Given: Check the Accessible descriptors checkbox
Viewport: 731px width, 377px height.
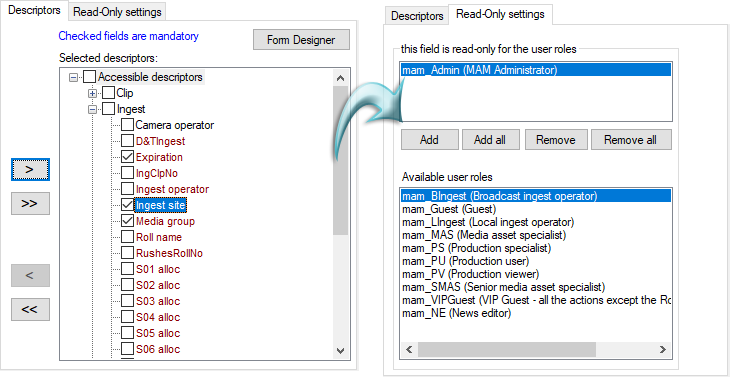Looking at the screenshot, I should coord(90,76).
